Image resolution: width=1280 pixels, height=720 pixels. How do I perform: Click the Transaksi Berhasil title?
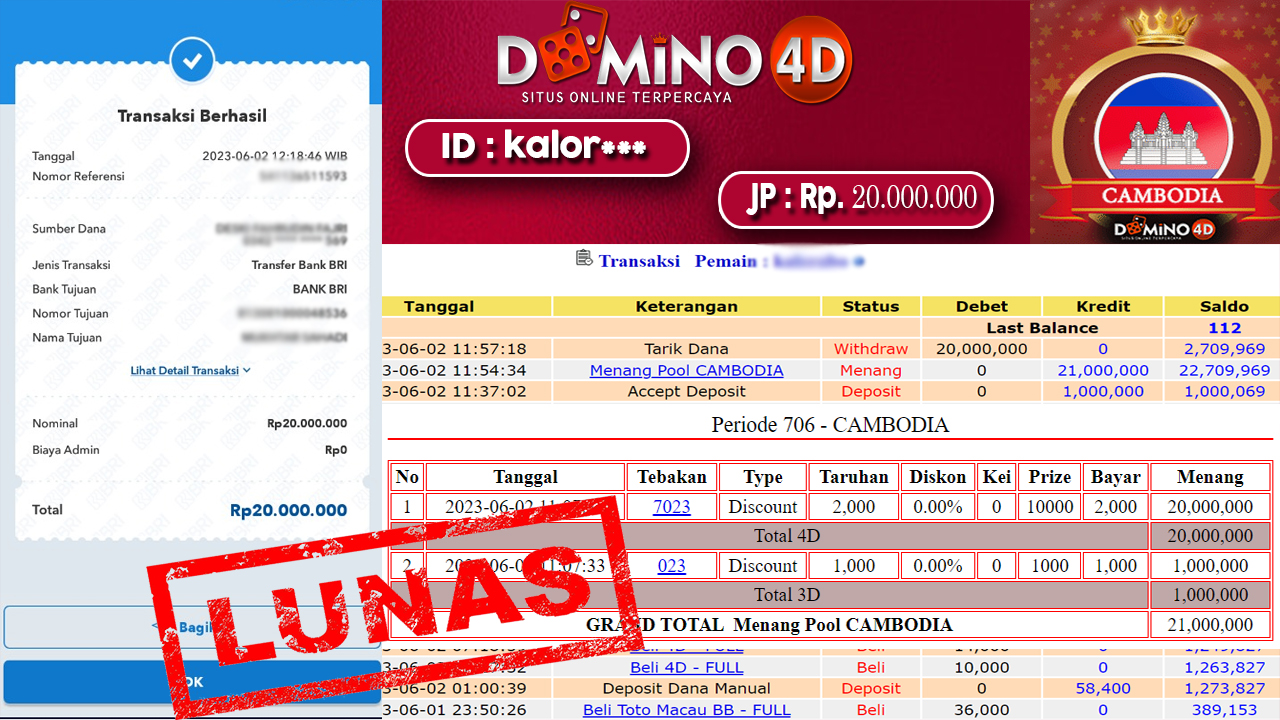pyautogui.click(x=192, y=116)
